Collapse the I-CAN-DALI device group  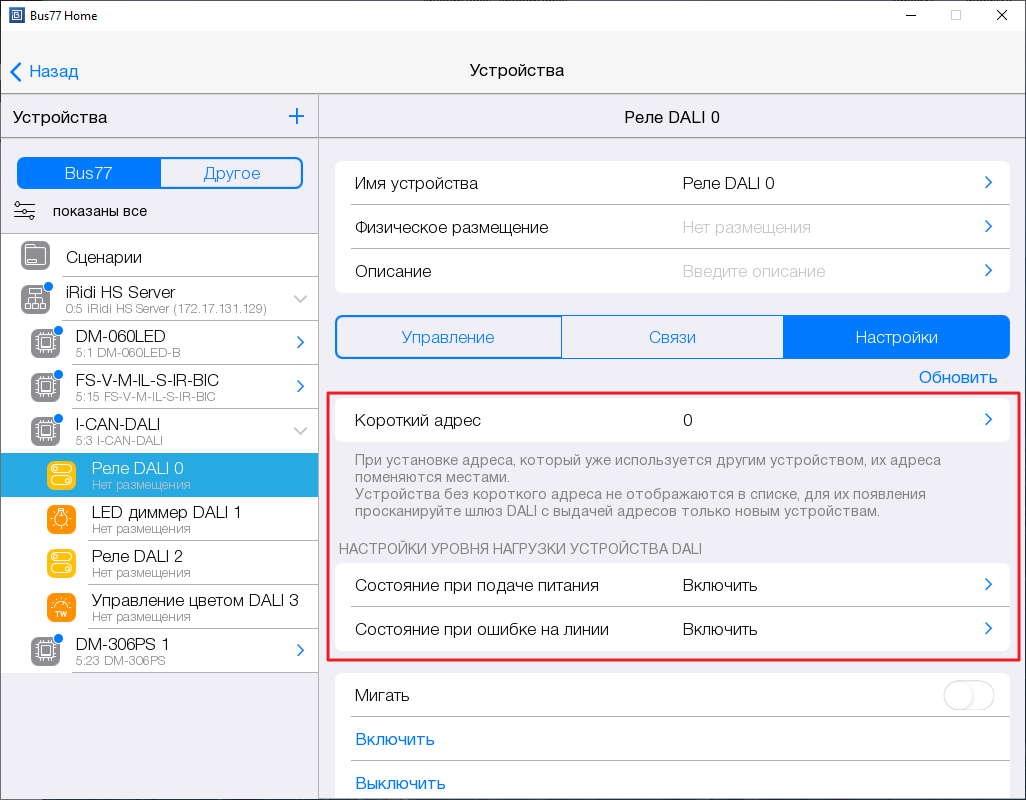click(x=300, y=431)
